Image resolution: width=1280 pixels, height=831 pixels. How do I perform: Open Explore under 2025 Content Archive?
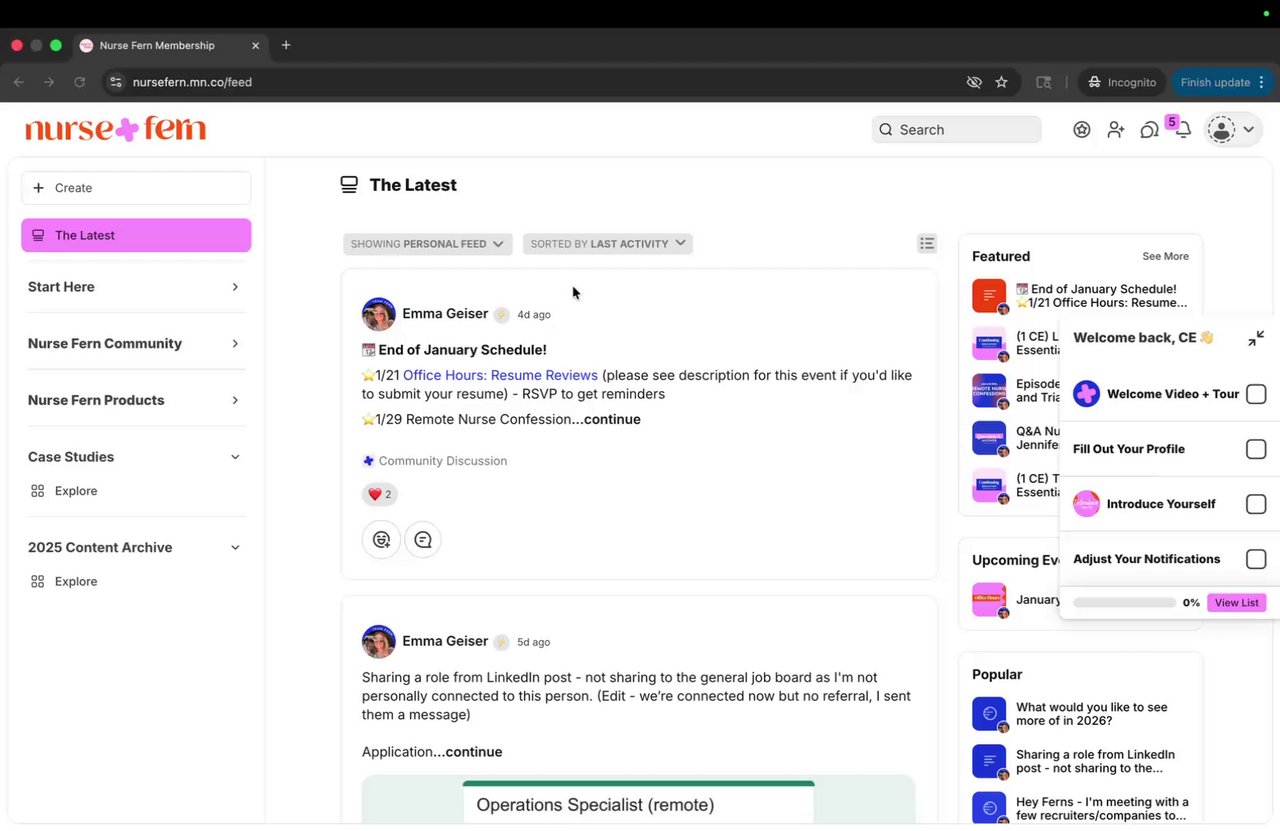76,582
